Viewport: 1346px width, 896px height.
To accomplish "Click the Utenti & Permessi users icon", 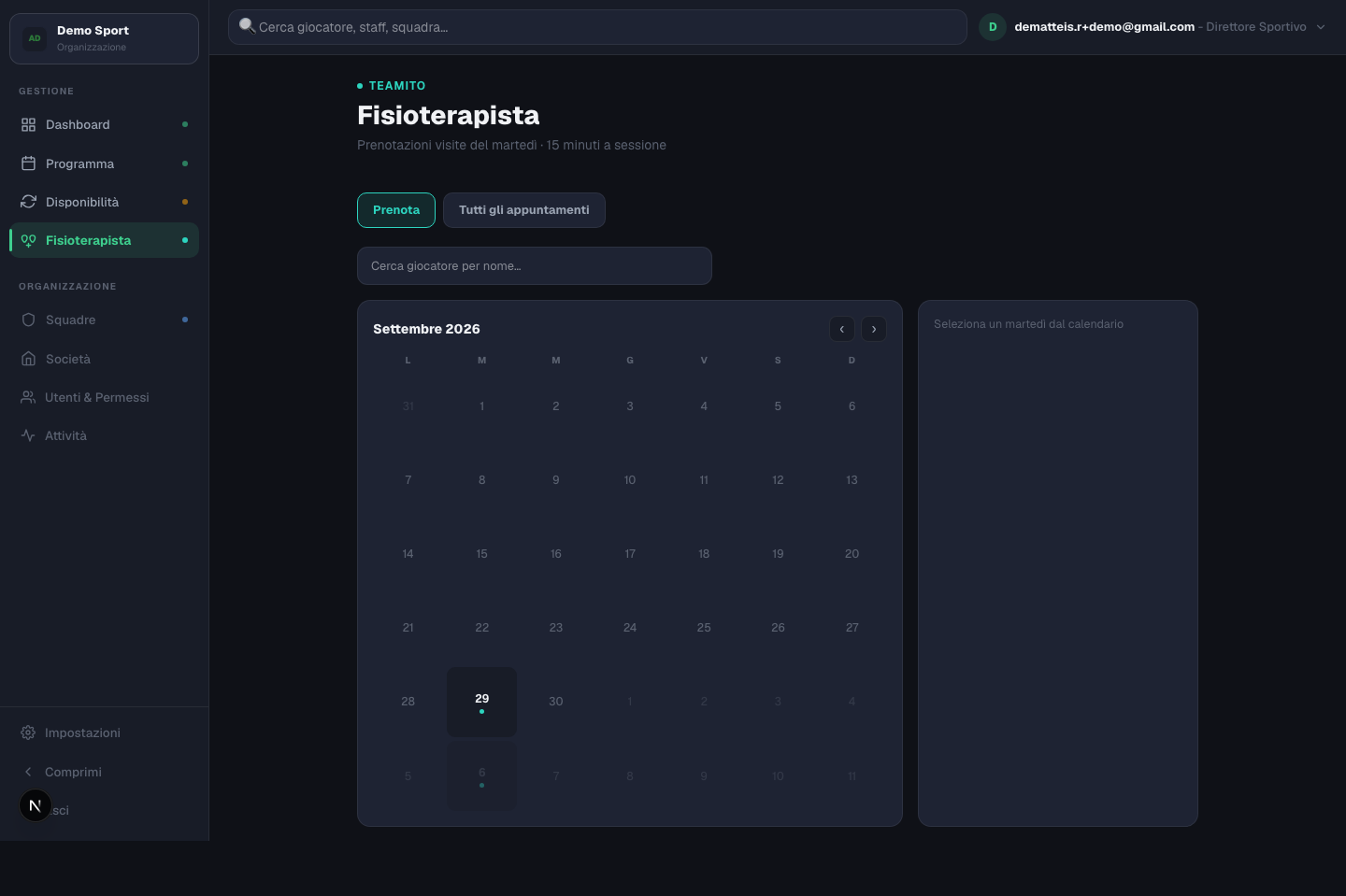I will click(x=28, y=397).
